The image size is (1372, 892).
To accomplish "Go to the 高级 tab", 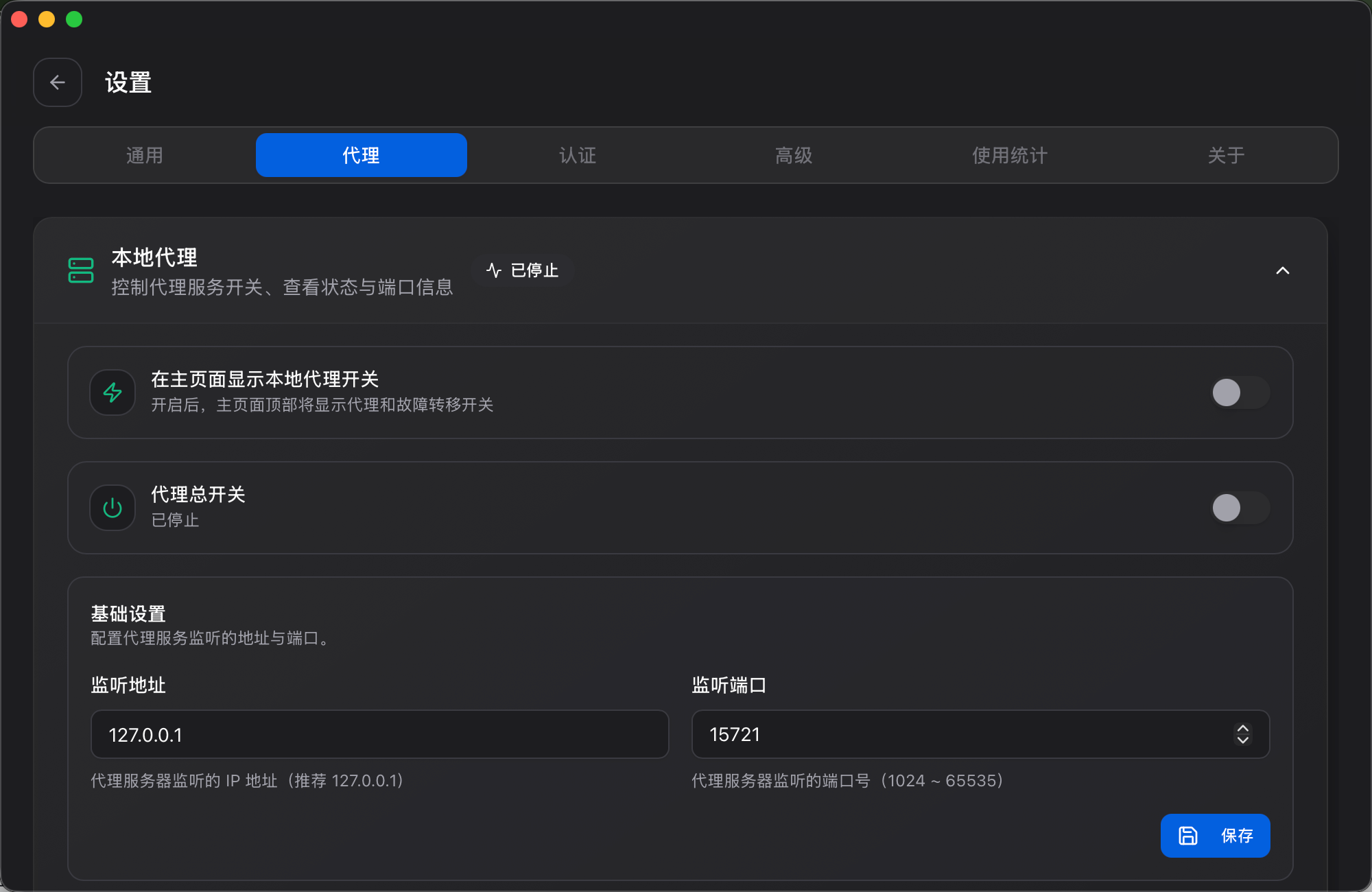I will coord(794,155).
